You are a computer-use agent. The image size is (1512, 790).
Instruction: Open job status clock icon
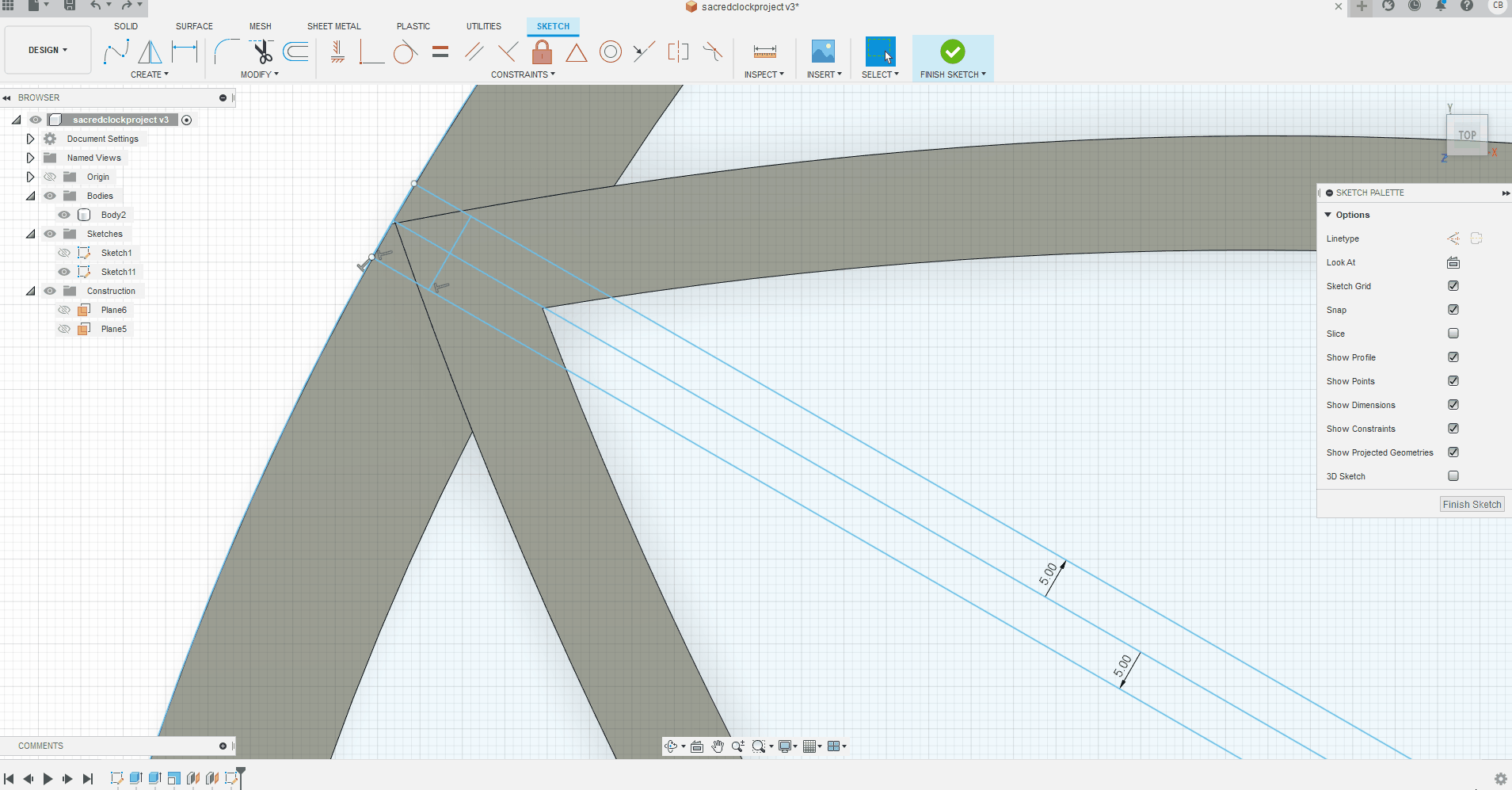pyautogui.click(x=1415, y=6)
